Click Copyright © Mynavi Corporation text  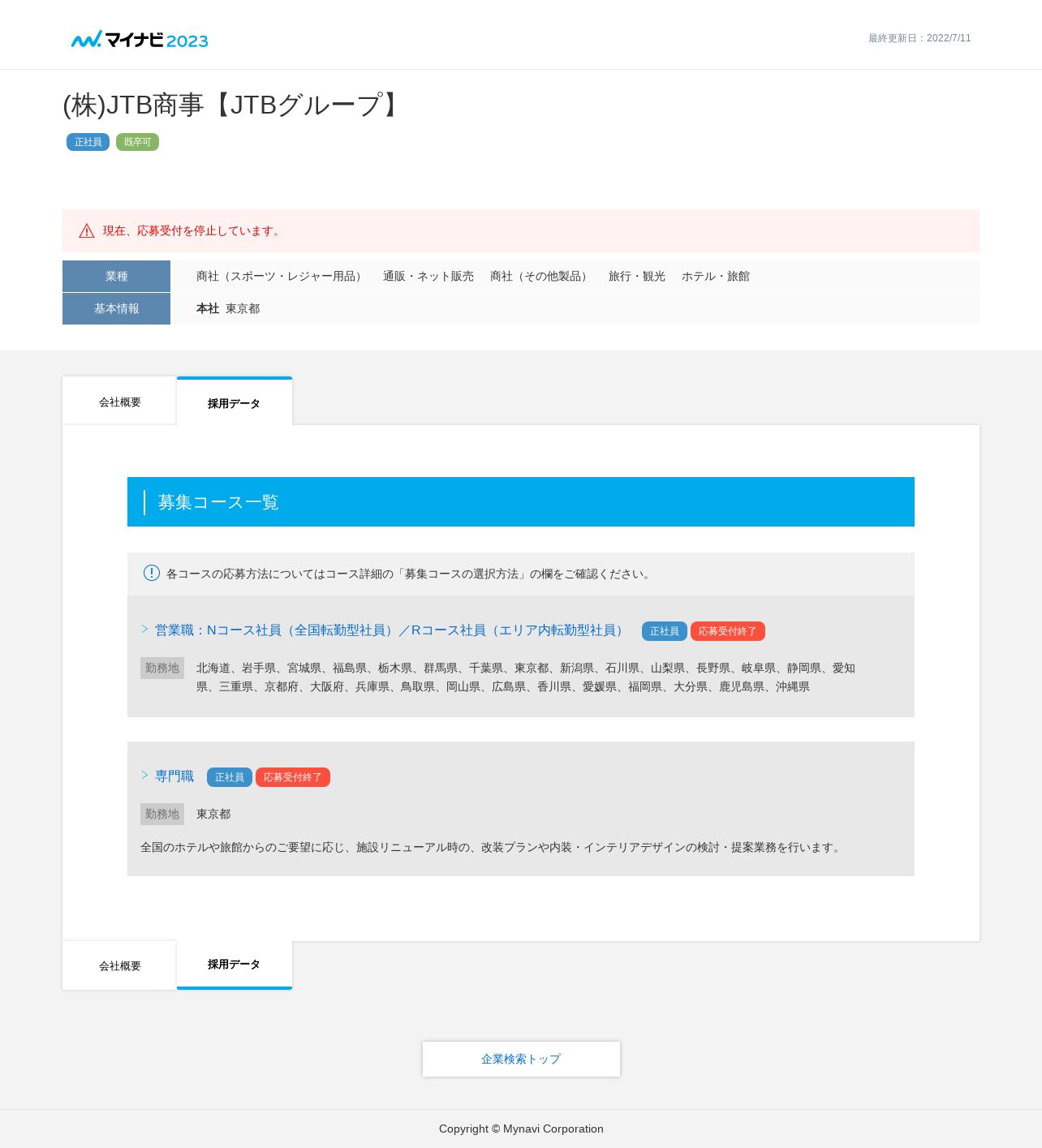click(x=521, y=1129)
